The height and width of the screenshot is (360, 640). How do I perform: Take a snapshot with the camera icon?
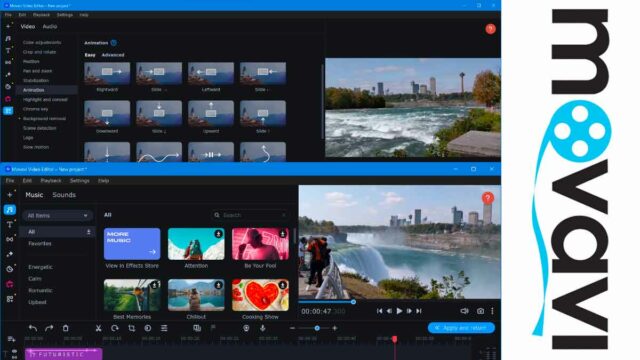click(x=480, y=311)
